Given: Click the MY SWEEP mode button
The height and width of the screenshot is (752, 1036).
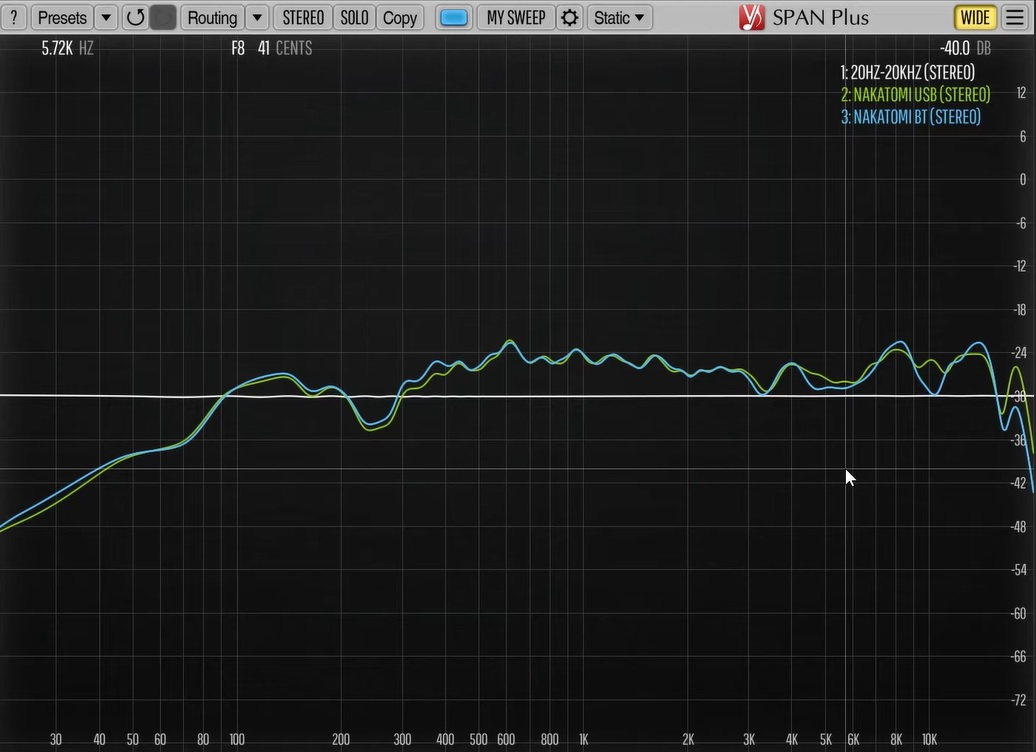Looking at the screenshot, I should point(516,17).
